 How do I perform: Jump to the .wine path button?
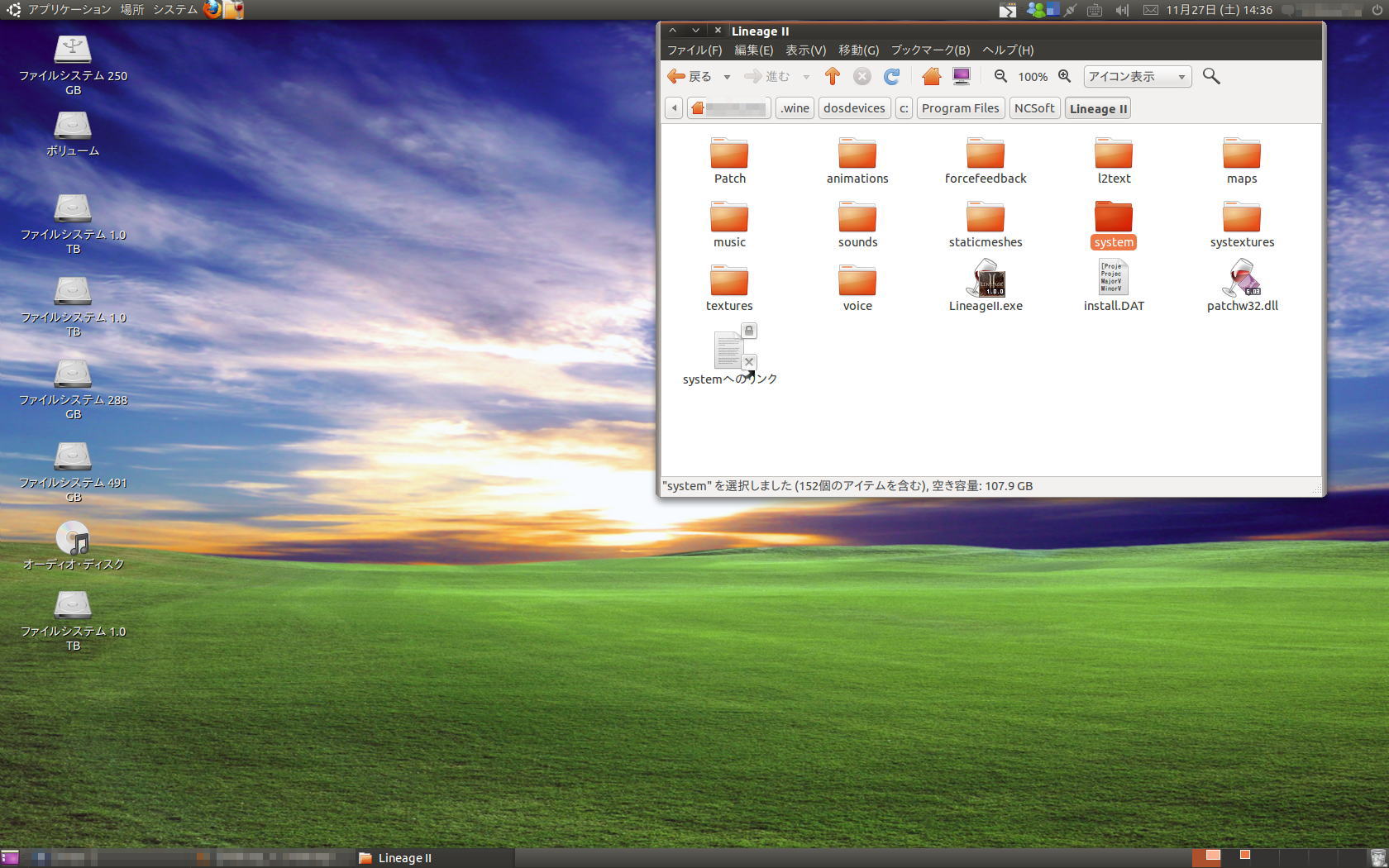pyautogui.click(x=795, y=108)
